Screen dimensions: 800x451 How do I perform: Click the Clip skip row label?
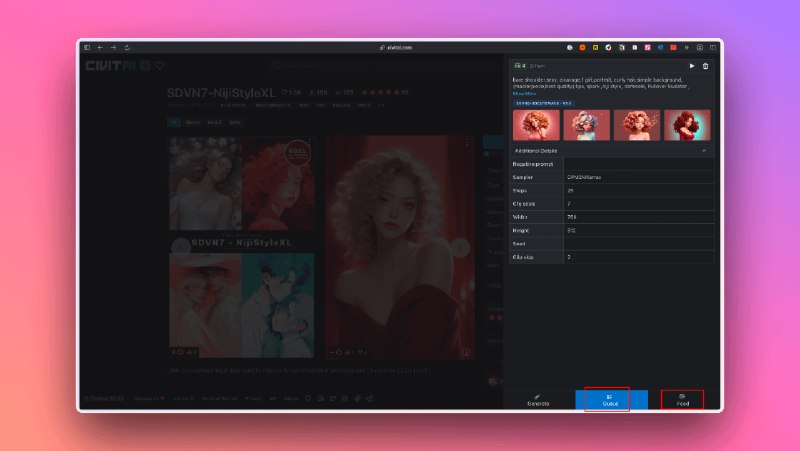point(523,257)
